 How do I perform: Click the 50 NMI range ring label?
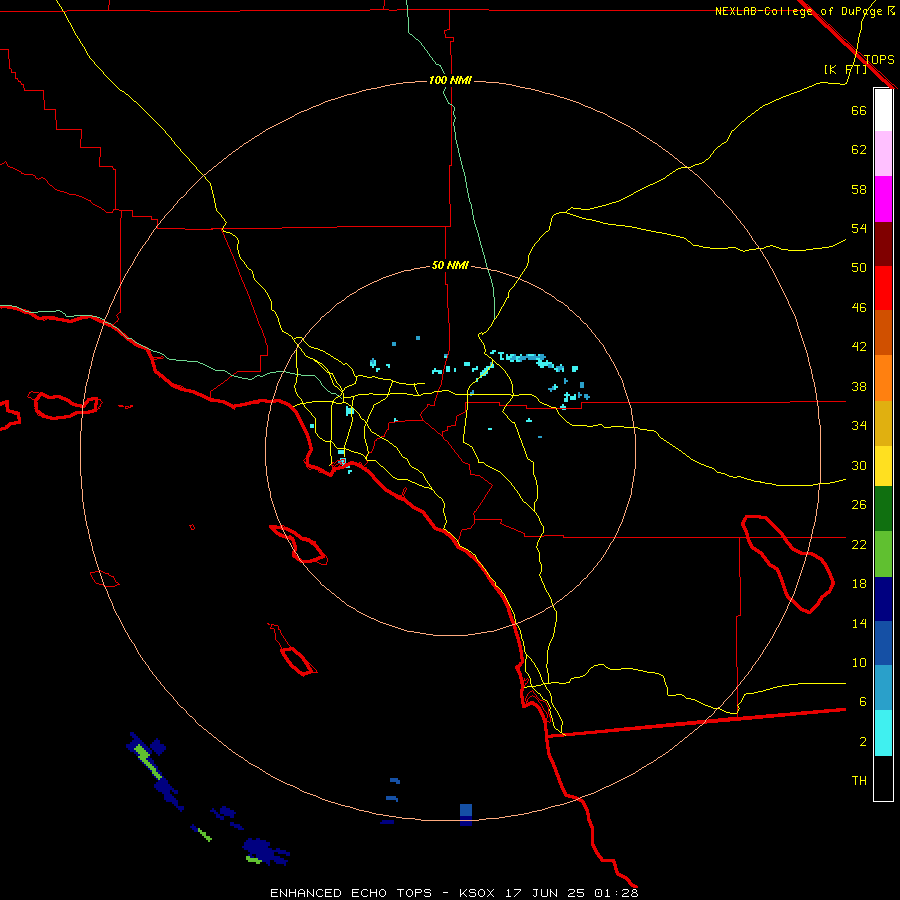pyautogui.click(x=450, y=265)
